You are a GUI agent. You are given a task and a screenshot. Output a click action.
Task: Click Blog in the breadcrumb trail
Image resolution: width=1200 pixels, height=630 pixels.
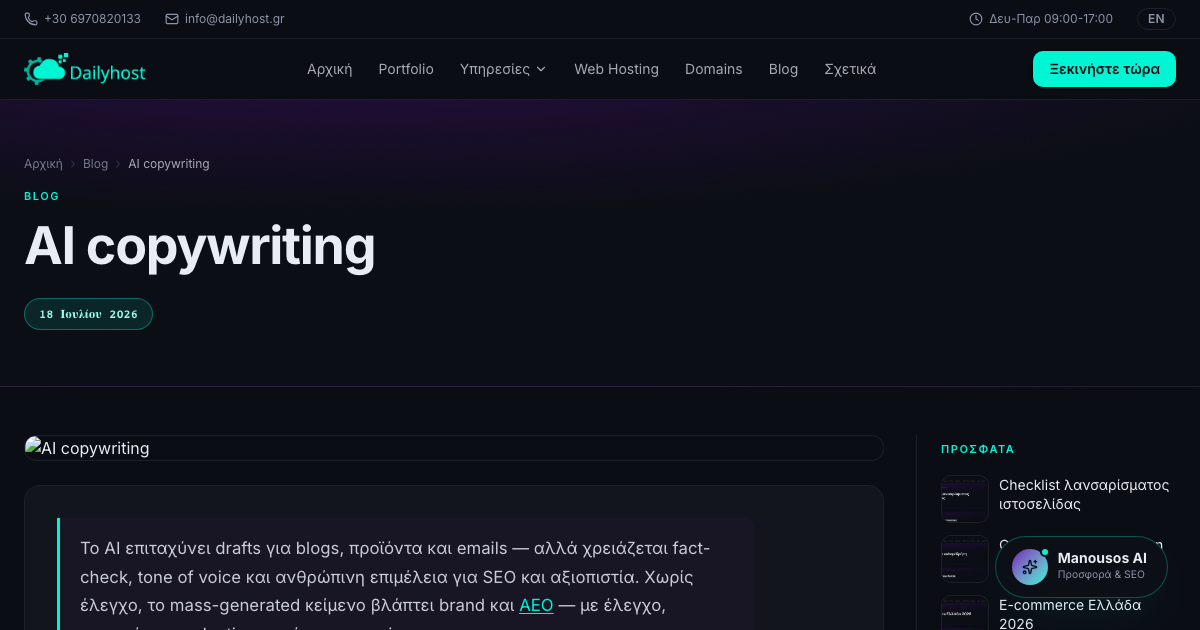95,164
